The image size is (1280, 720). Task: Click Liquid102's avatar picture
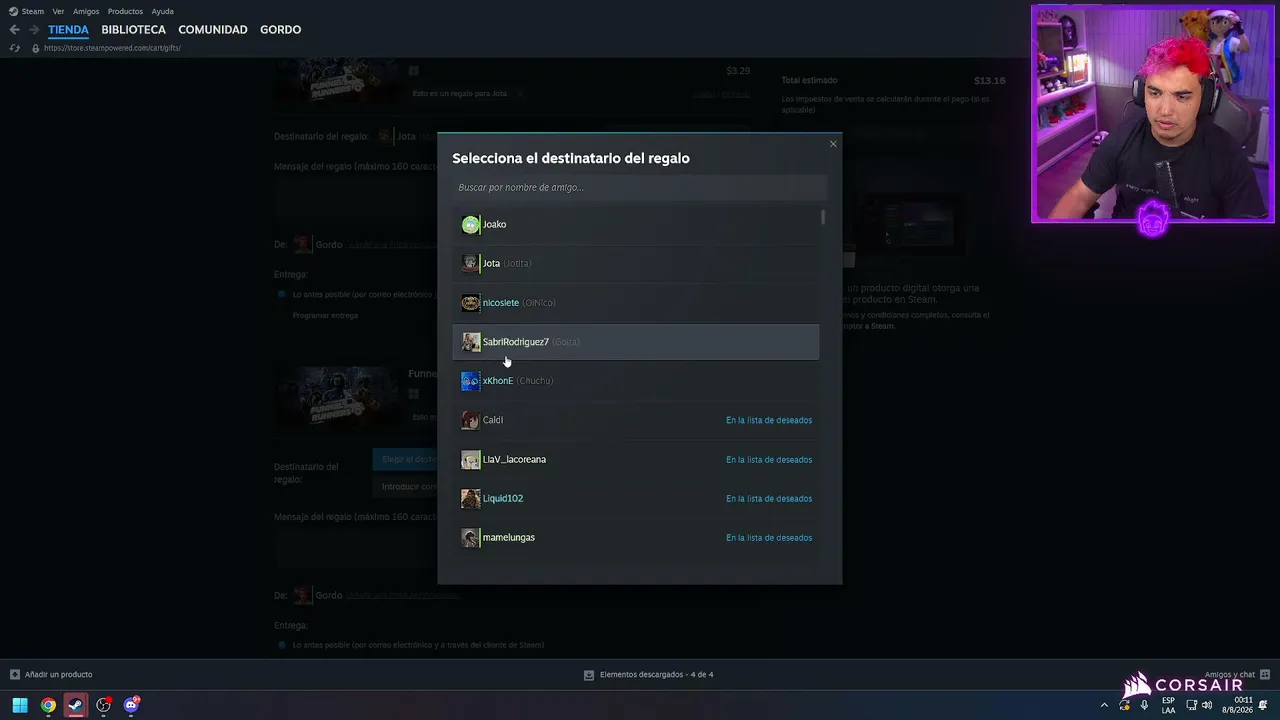tap(470, 498)
